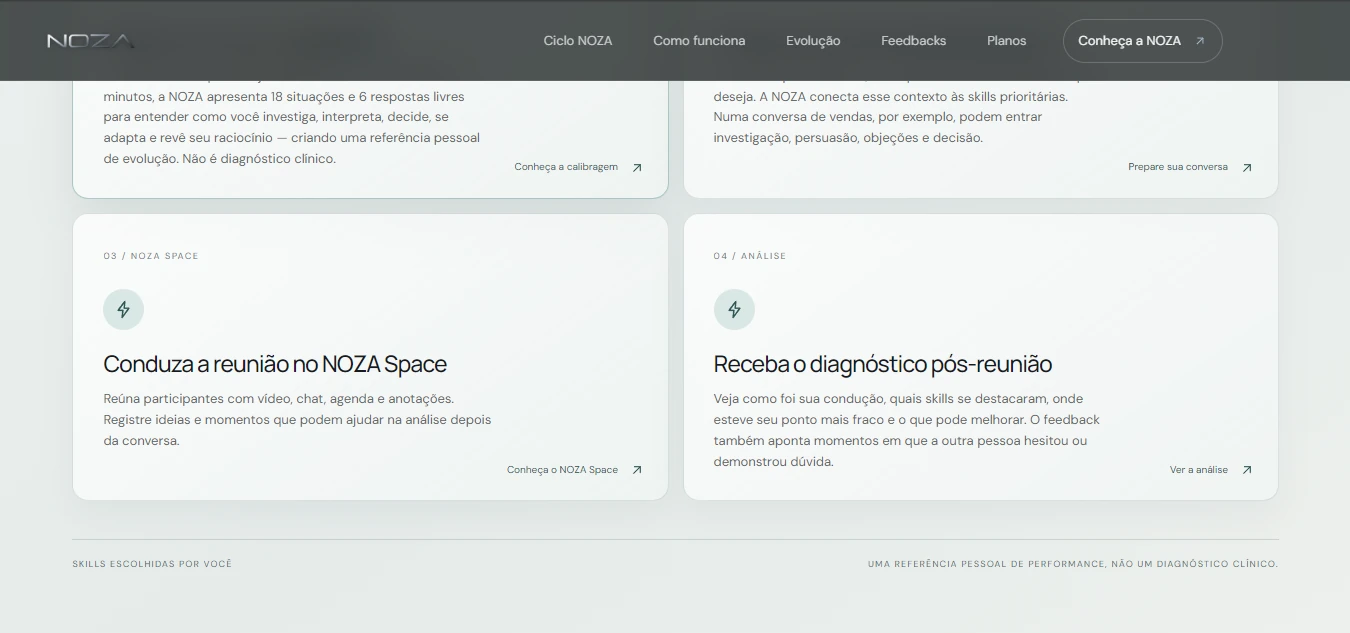Click lightning bolt icon in NOZA Space card
1350x633 pixels.
(124, 310)
